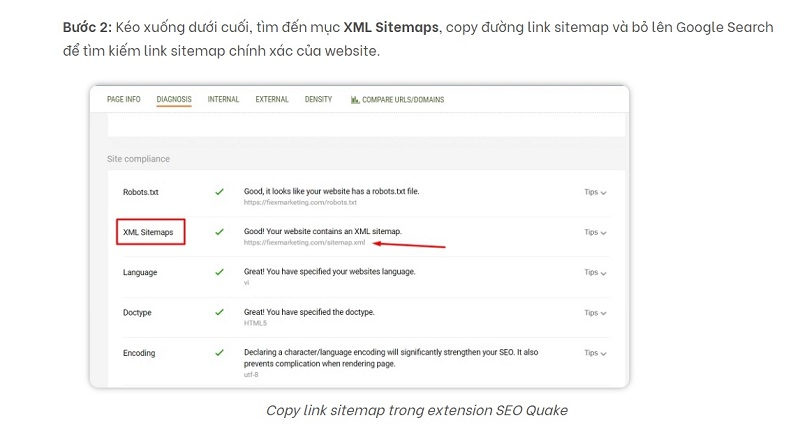The width and height of the screenshot is (800, 434).
Task: Click the 'Robots.txt' row label
Action: pyautogui.click(x=140, y=192)
